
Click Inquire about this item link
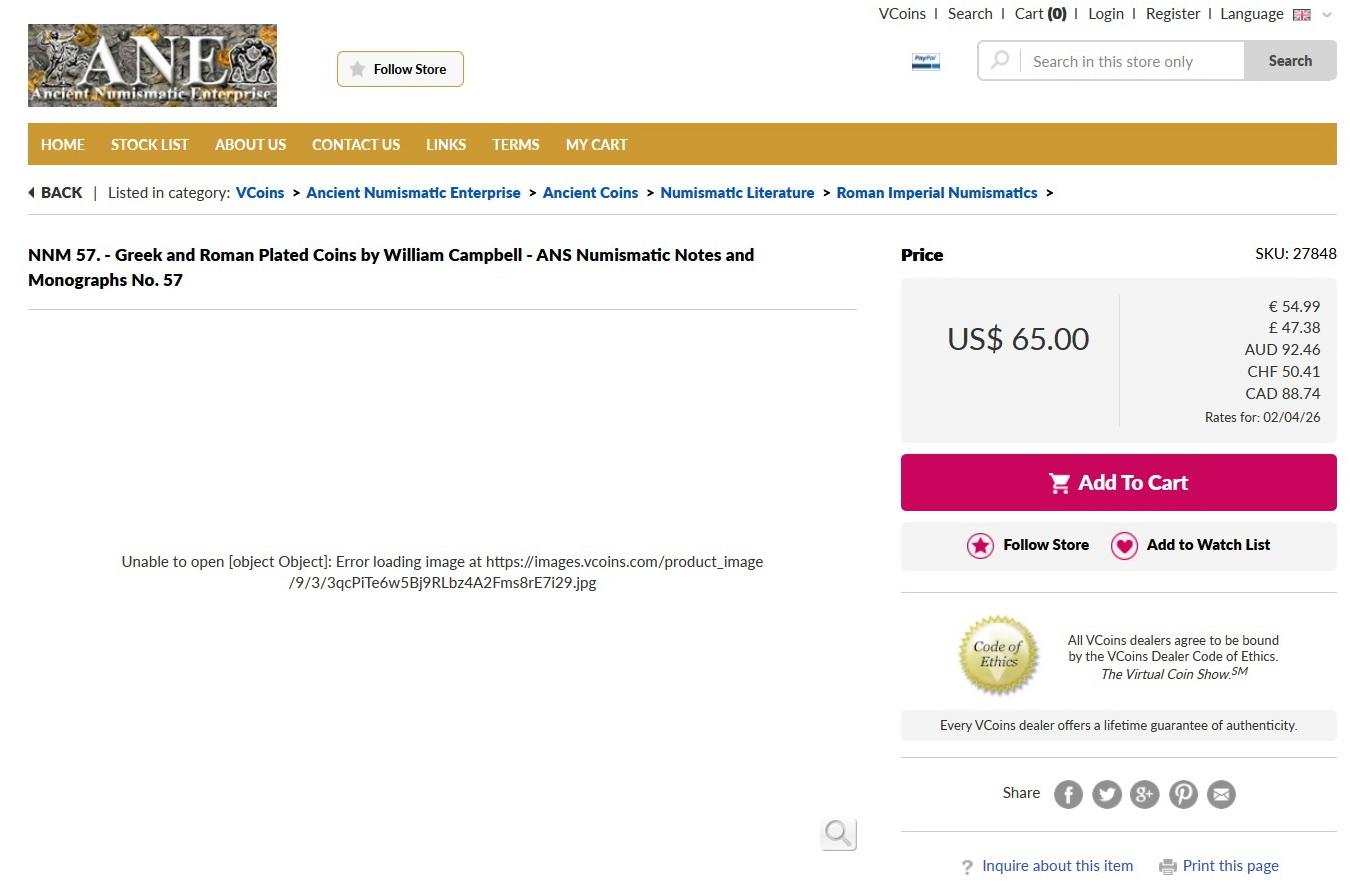coord(1057,866)
